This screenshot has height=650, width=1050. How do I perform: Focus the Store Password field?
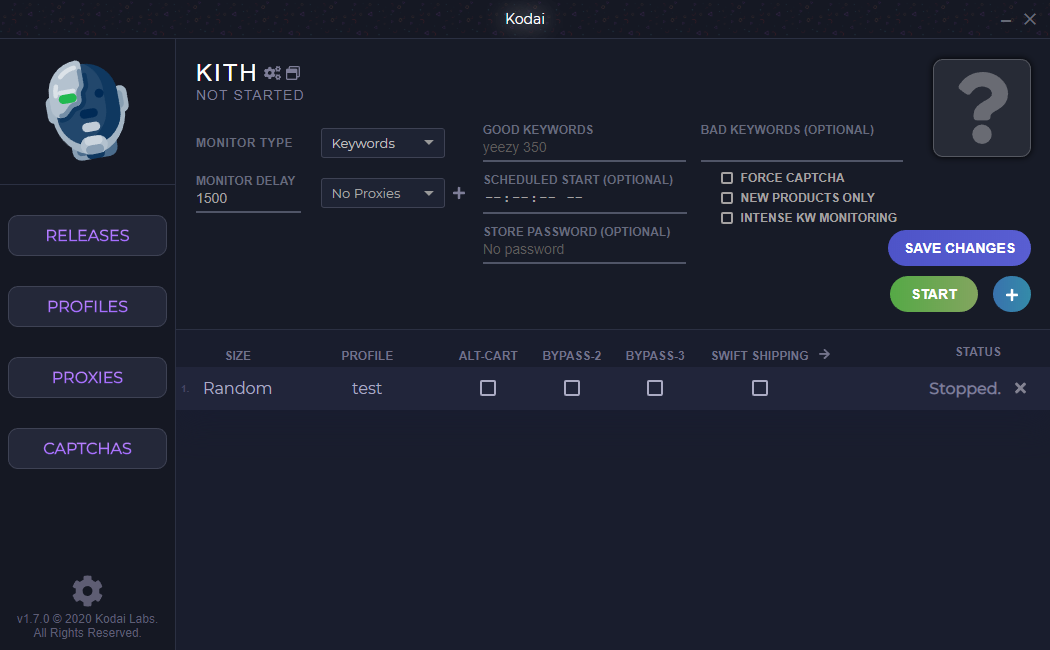click(584, 250)
